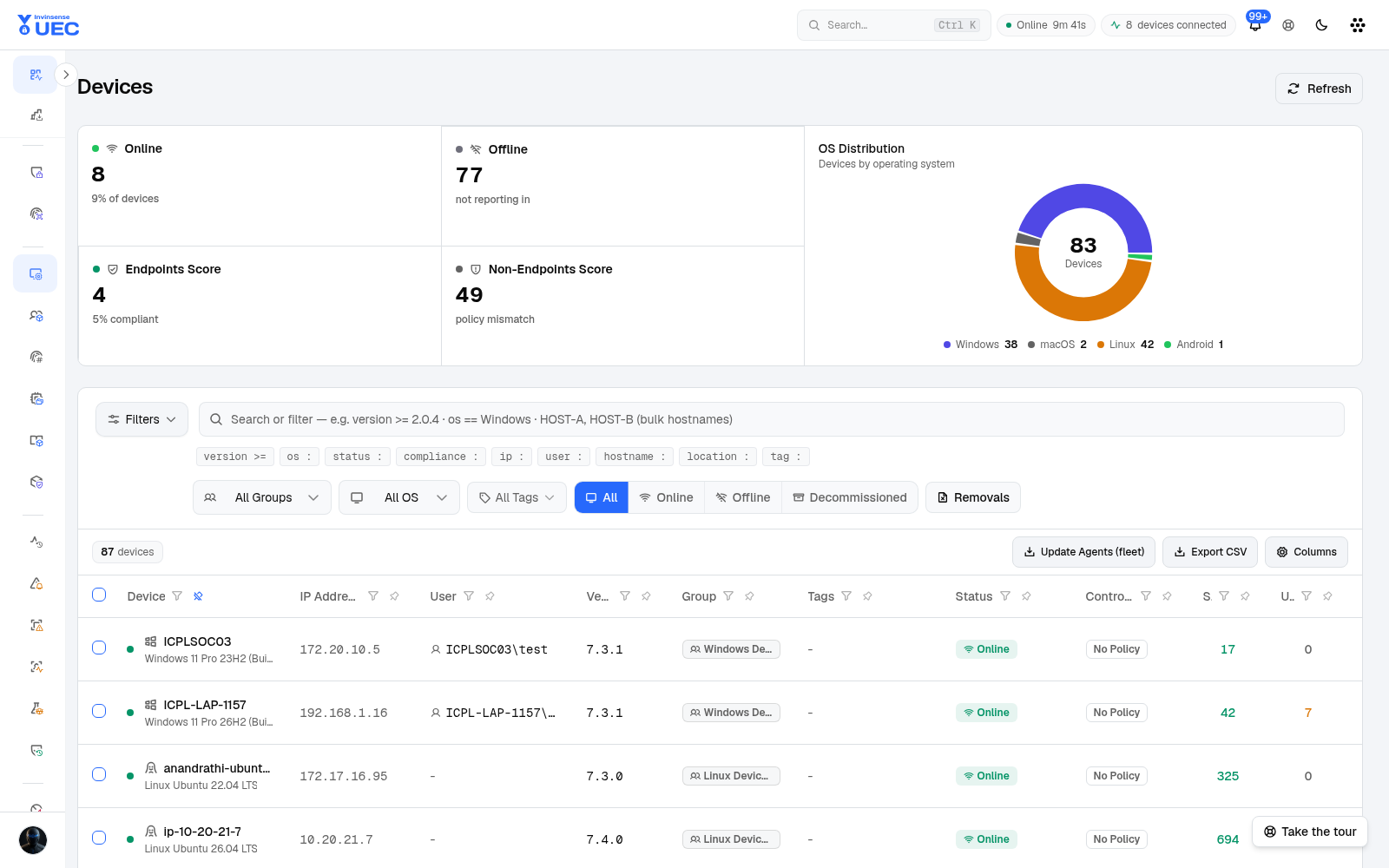
Task: Open the notifications bell with 99+ badge
Action: tap(1255, 24)
